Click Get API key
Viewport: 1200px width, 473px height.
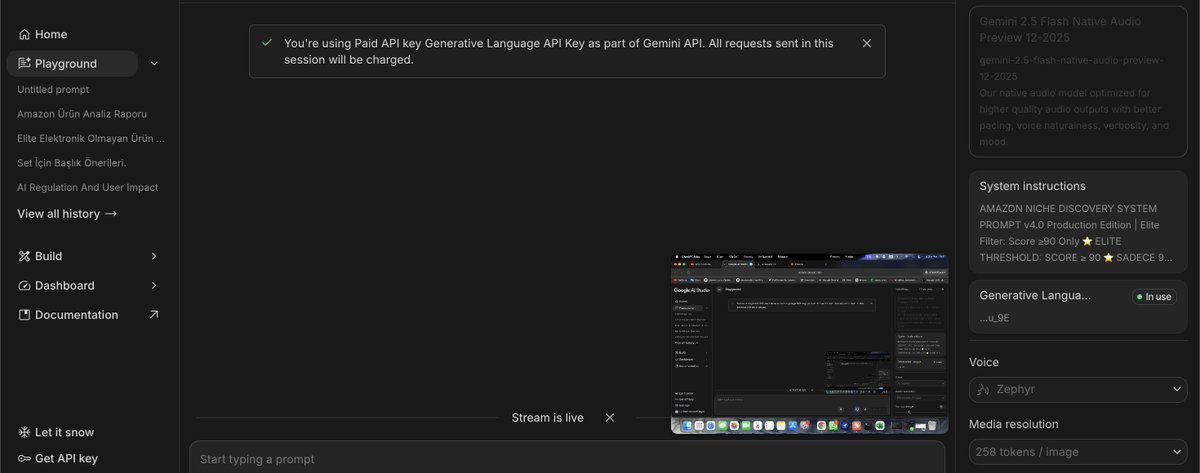57,458
